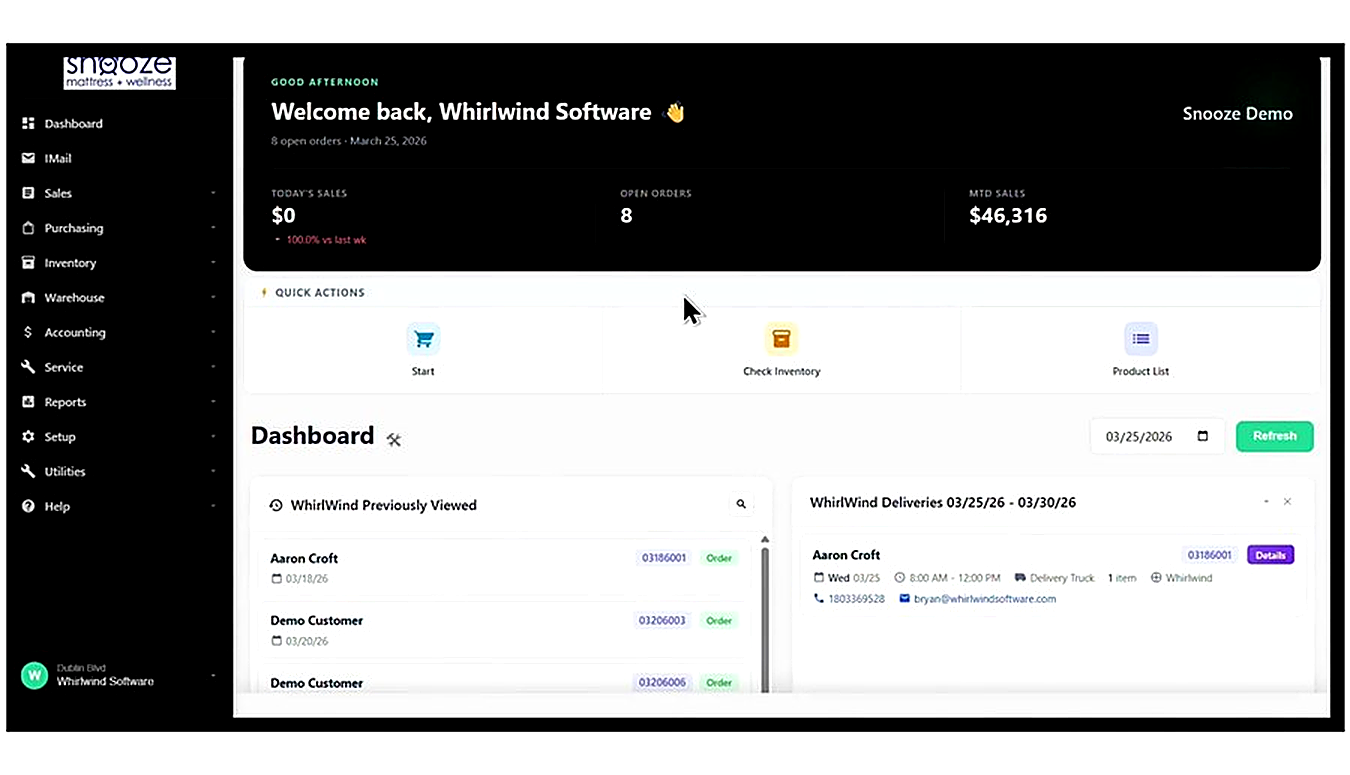Click the Reports icon in sidebar
1350x775 pixels.
(x=28, y=402)
